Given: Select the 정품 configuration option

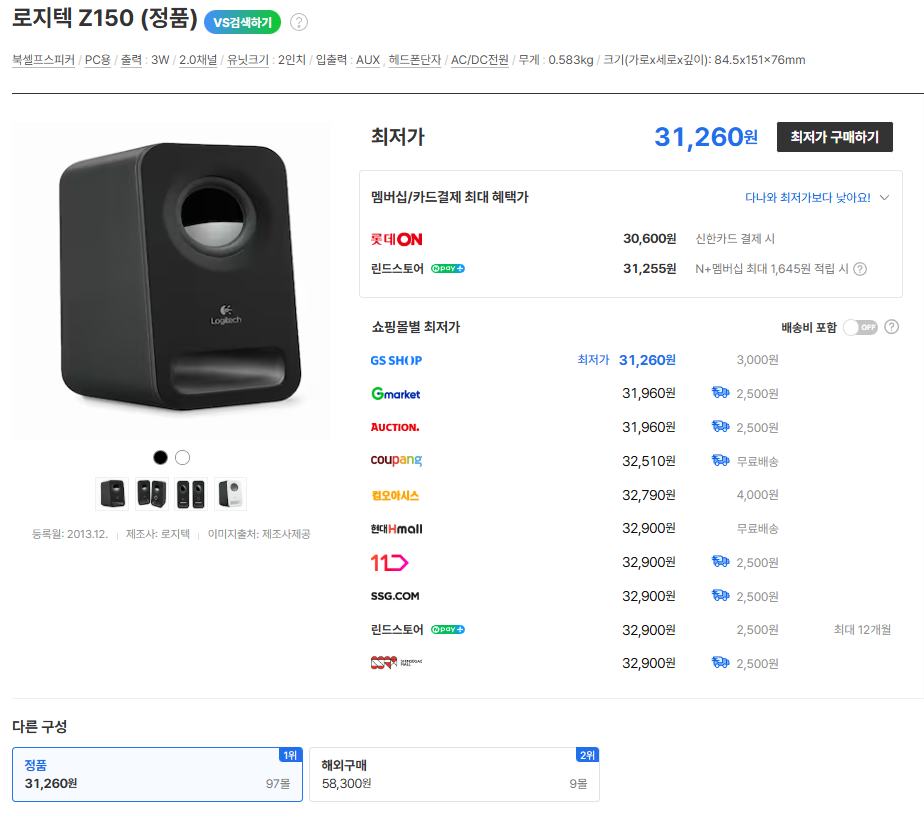Looking at the screenshot, I should click(157, 774).
